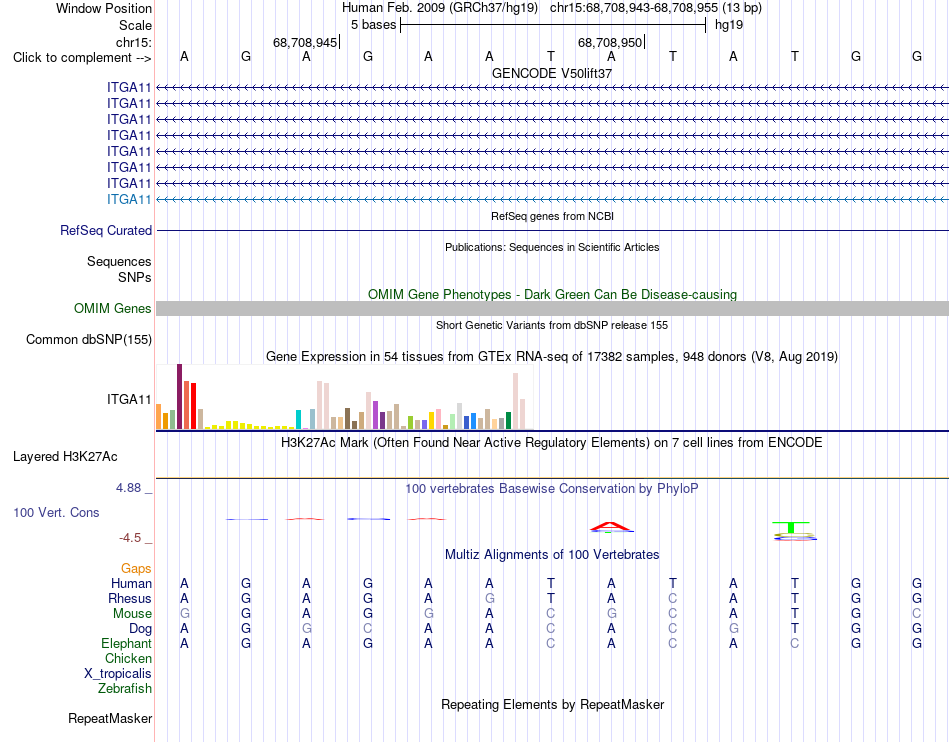Click the Human species label
This screenshot has height=742, width=950.
tap(131, 583)
